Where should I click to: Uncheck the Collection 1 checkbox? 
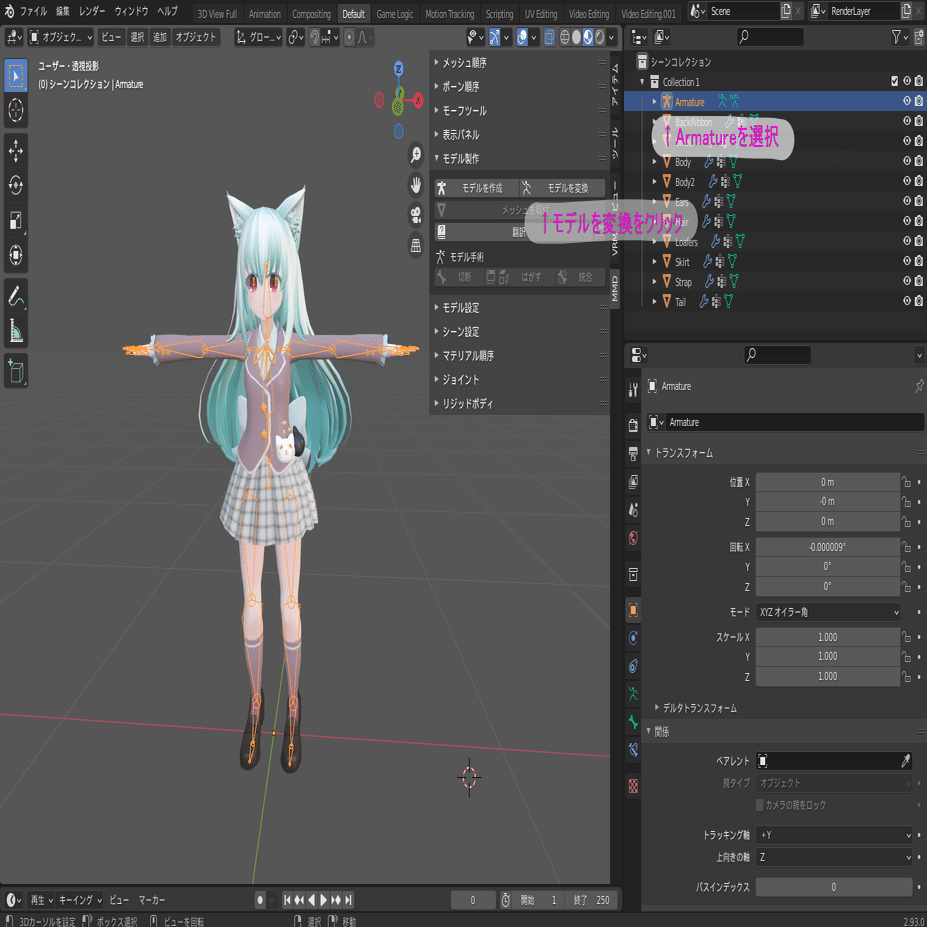tap(894, 80)
